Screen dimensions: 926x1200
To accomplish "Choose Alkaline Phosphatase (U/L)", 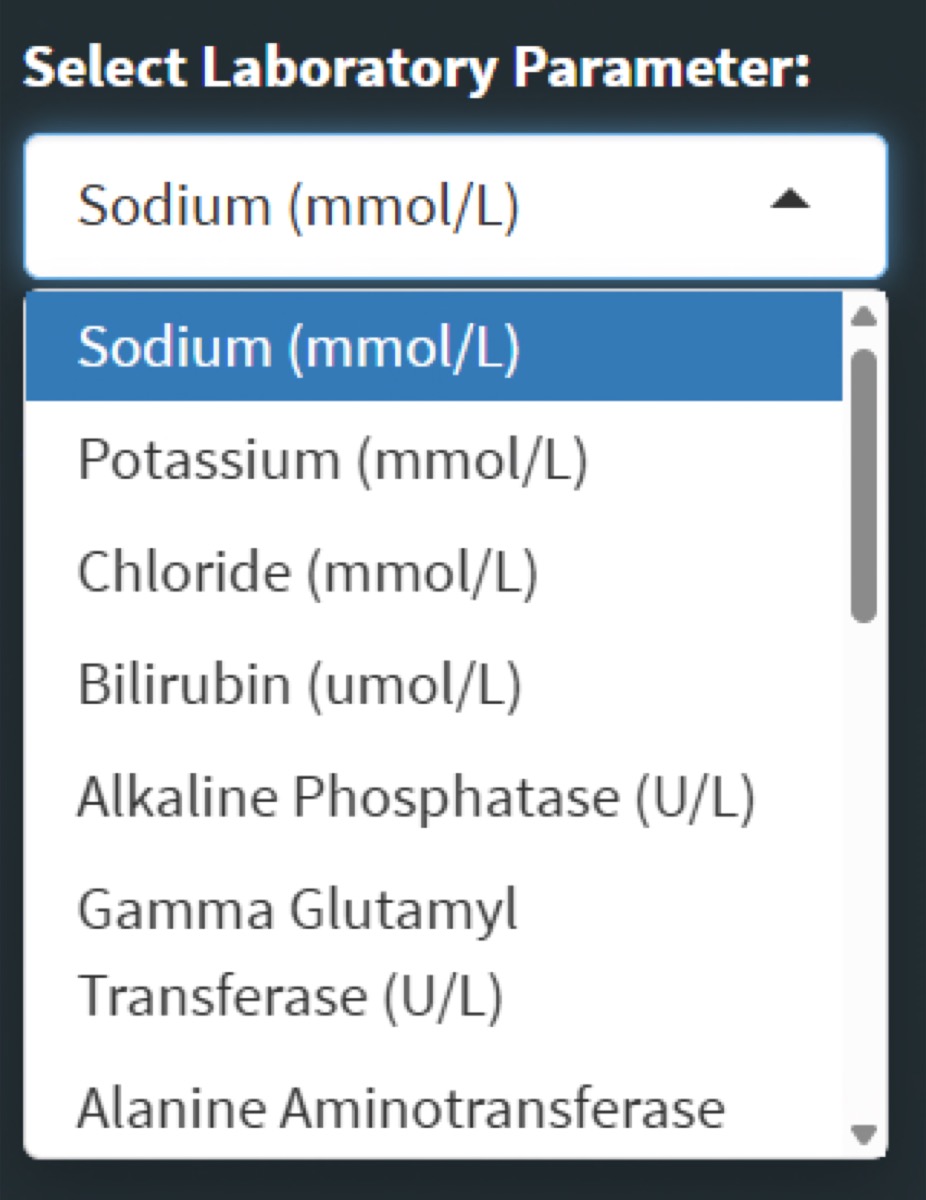I will [415, 798].
